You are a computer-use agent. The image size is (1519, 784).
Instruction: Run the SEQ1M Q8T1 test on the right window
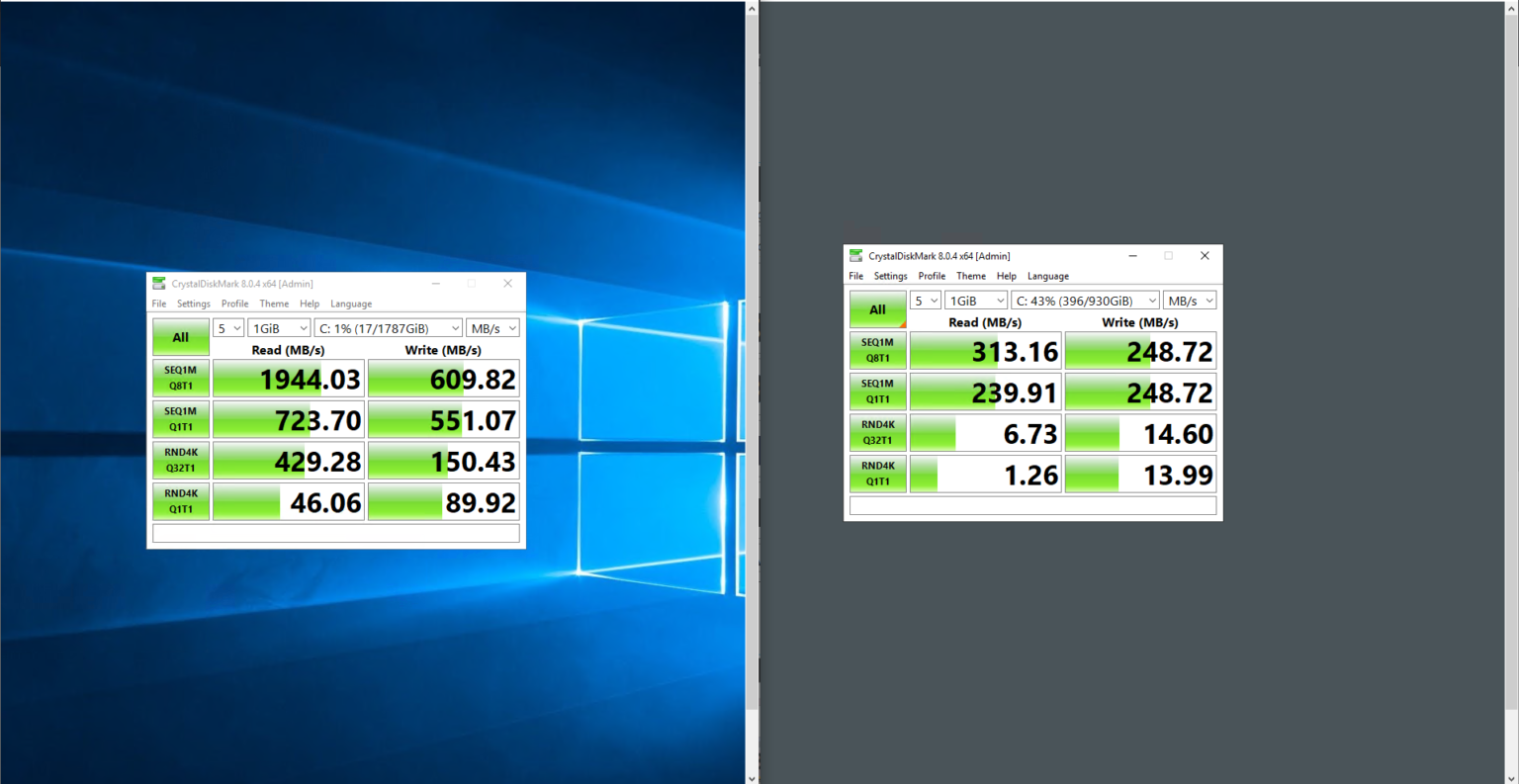coord(878,350)
